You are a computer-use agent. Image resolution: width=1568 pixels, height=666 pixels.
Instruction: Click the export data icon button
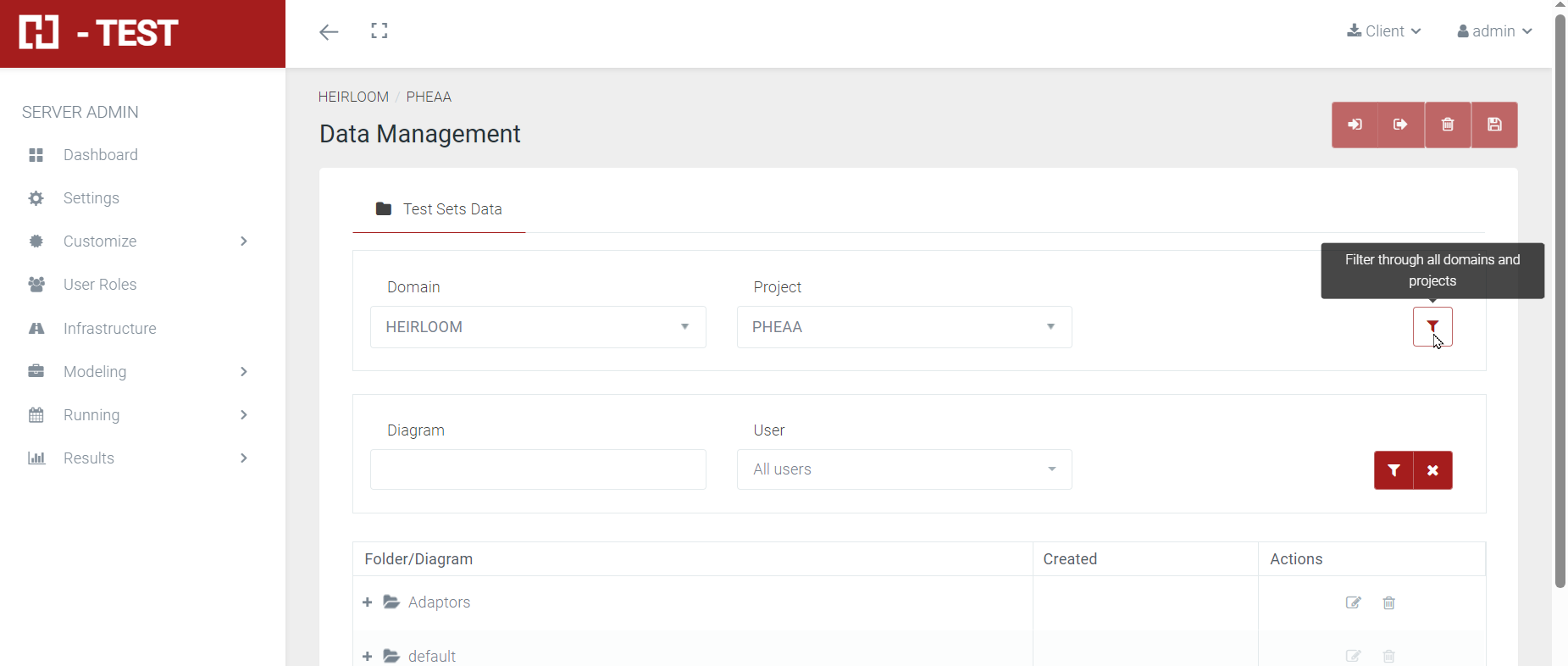[1401, 125]
